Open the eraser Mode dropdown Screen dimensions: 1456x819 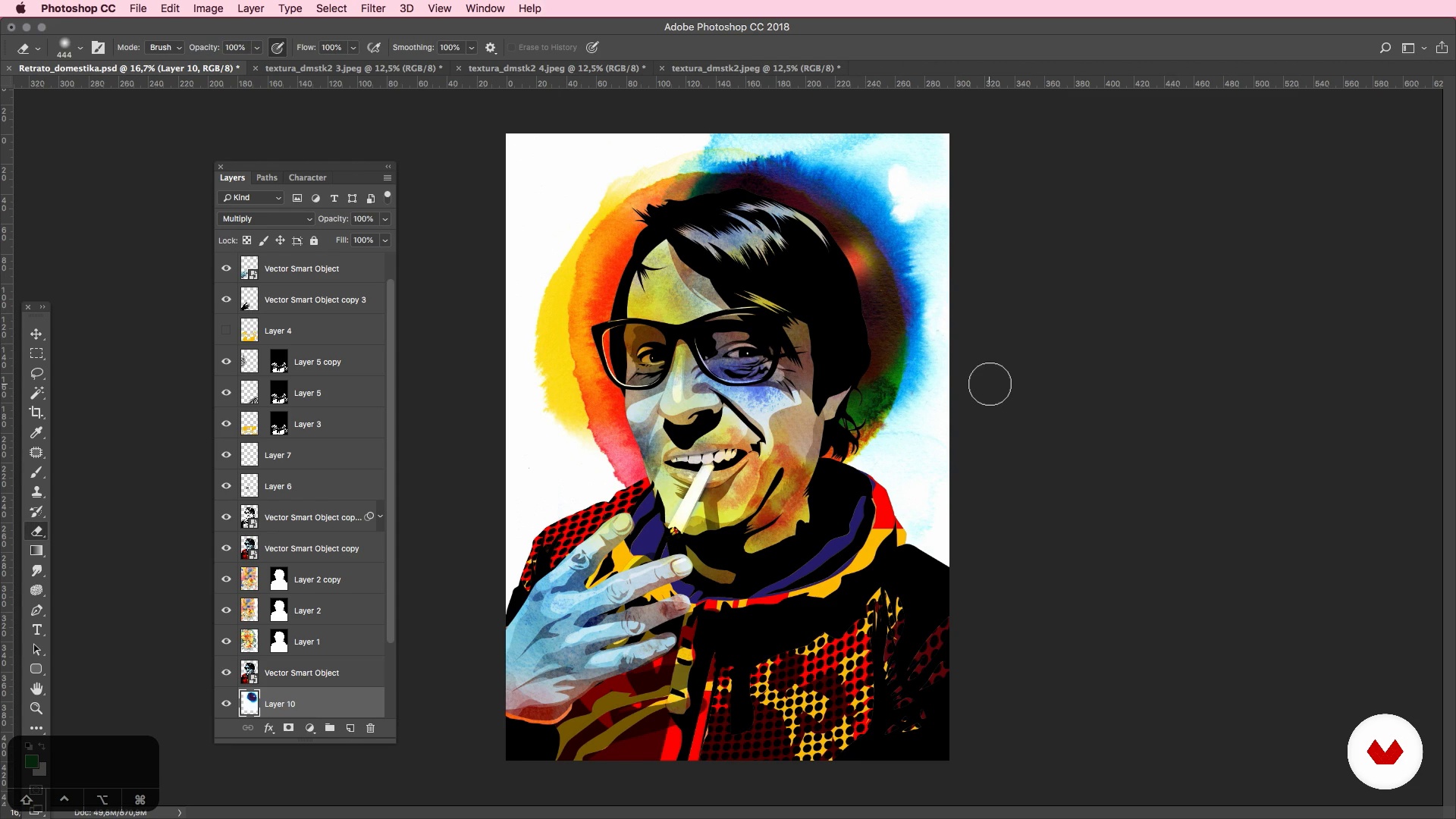coord(165,47)
